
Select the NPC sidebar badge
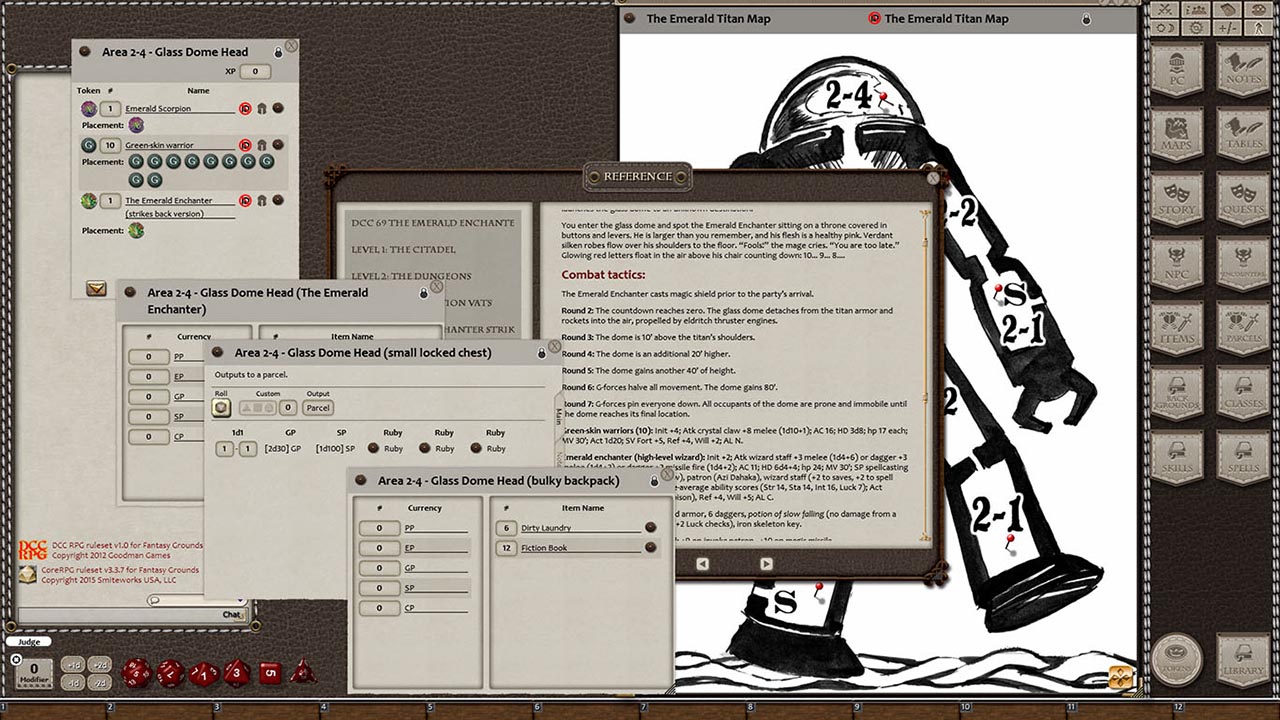pos(1178,266)
